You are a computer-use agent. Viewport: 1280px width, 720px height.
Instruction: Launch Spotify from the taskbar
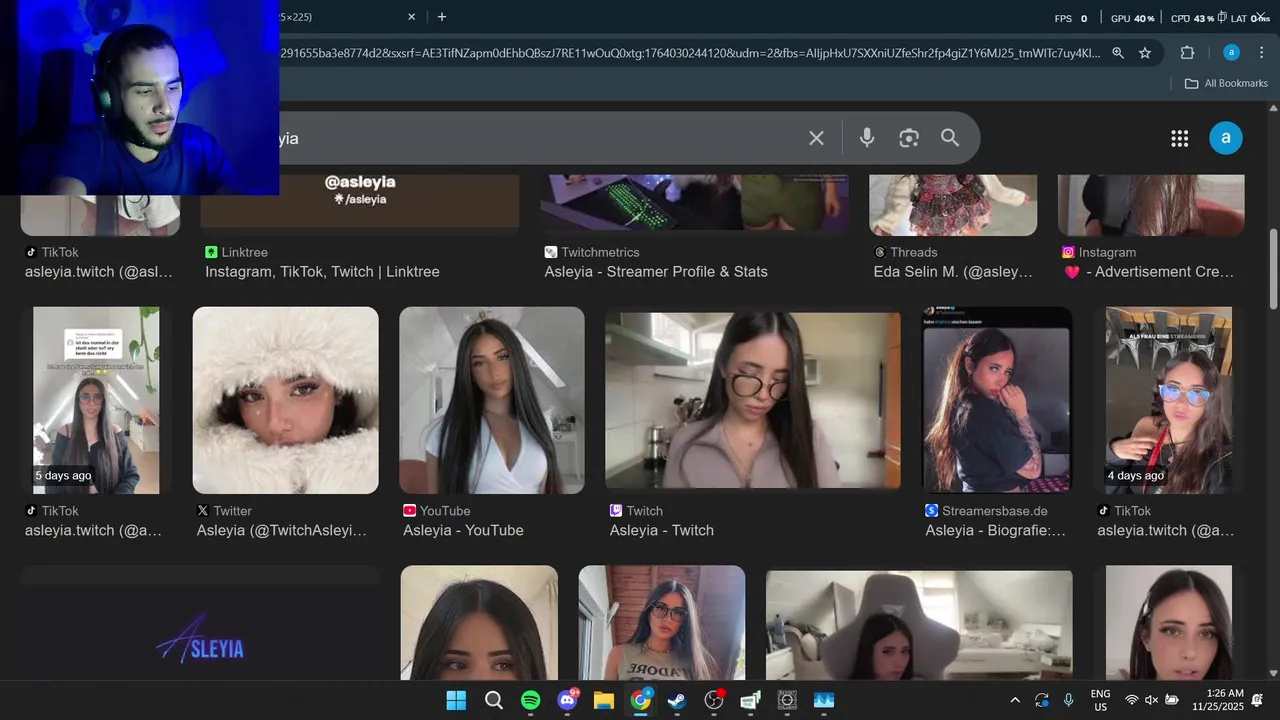531,700
